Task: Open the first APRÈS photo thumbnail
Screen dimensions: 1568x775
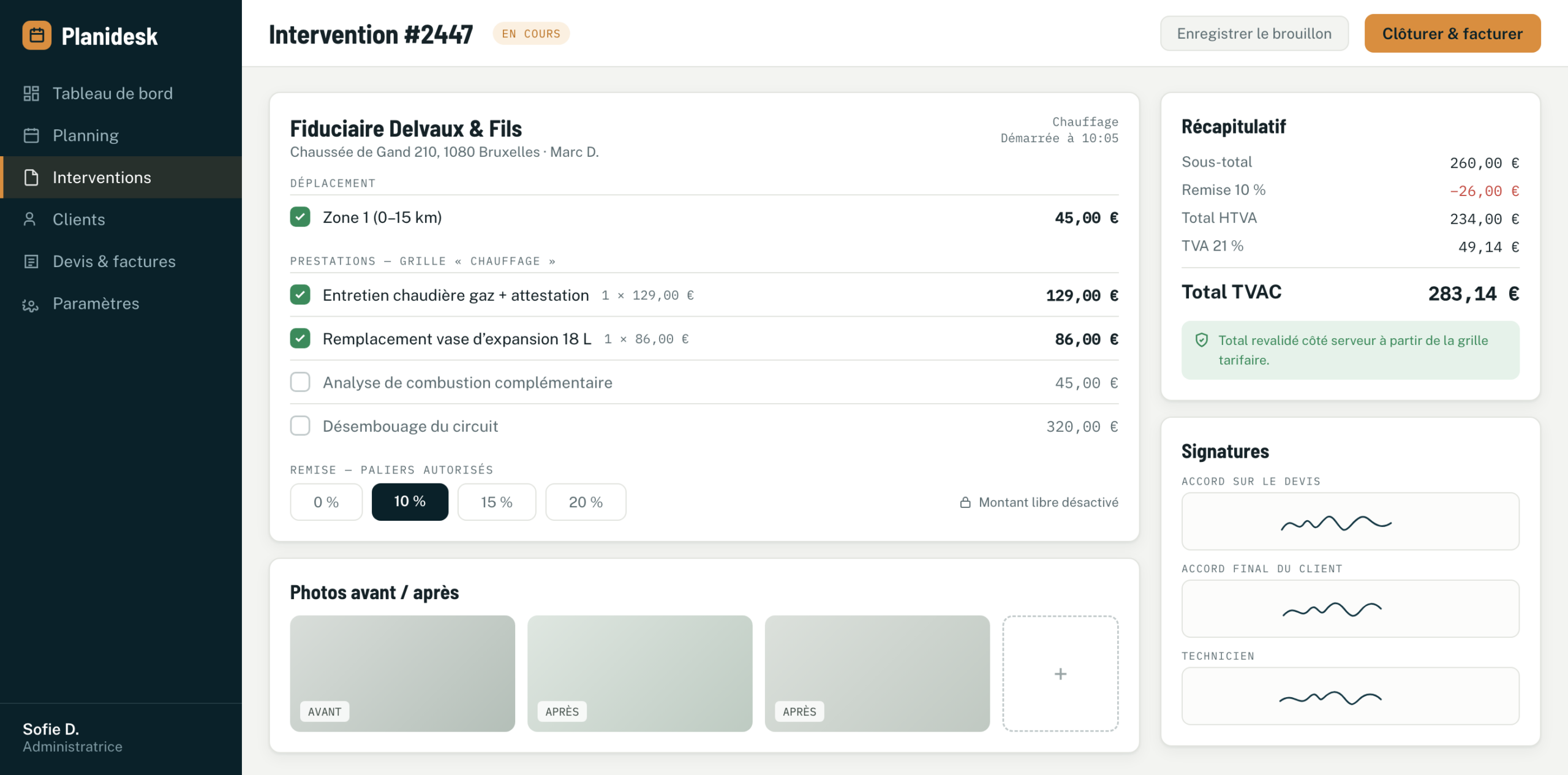Action: [640, 674]
